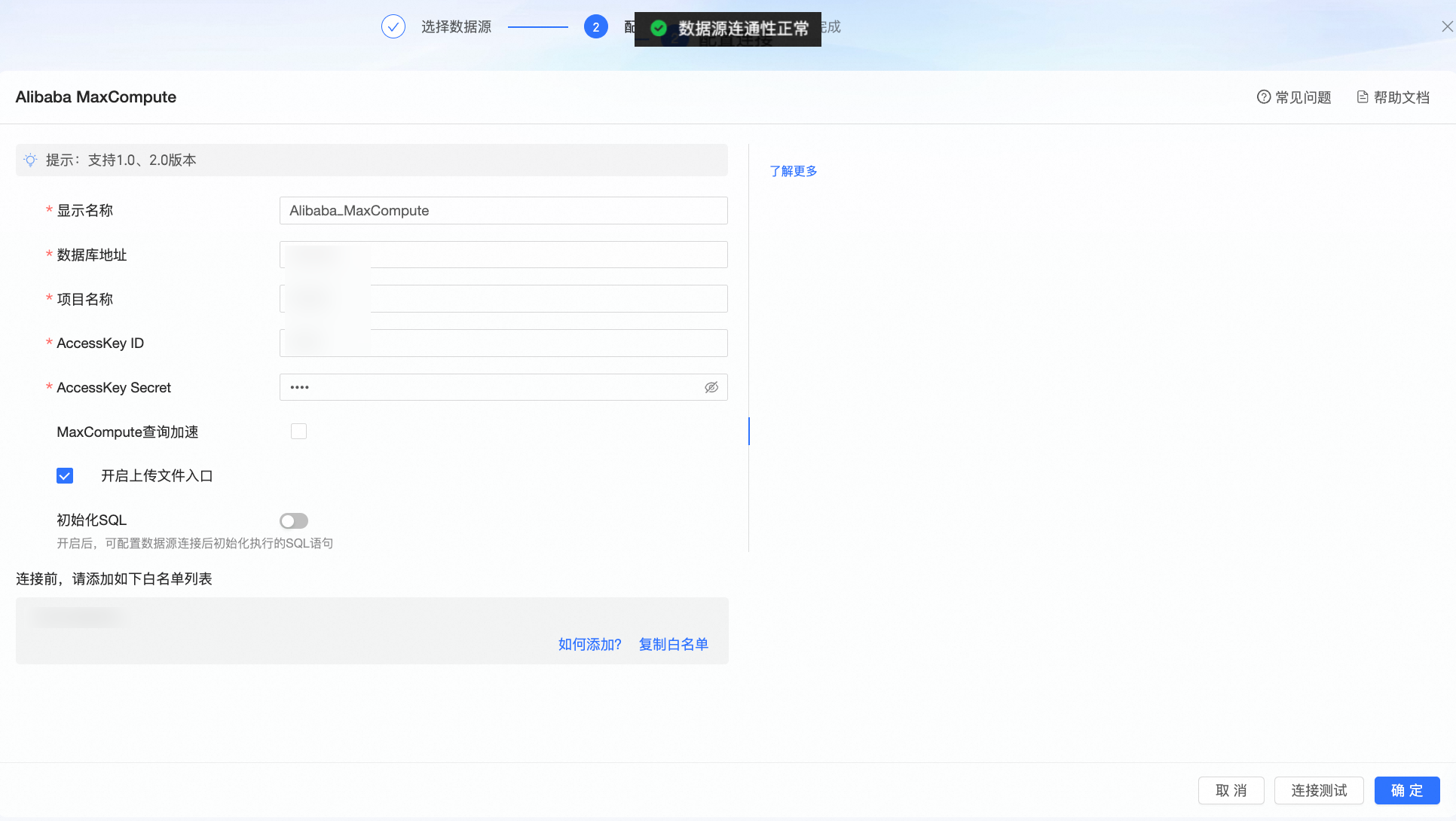This screenshot has height=821, width=1456.
Task: Click the 连接测试 button
Action: tap(1319, 791)
